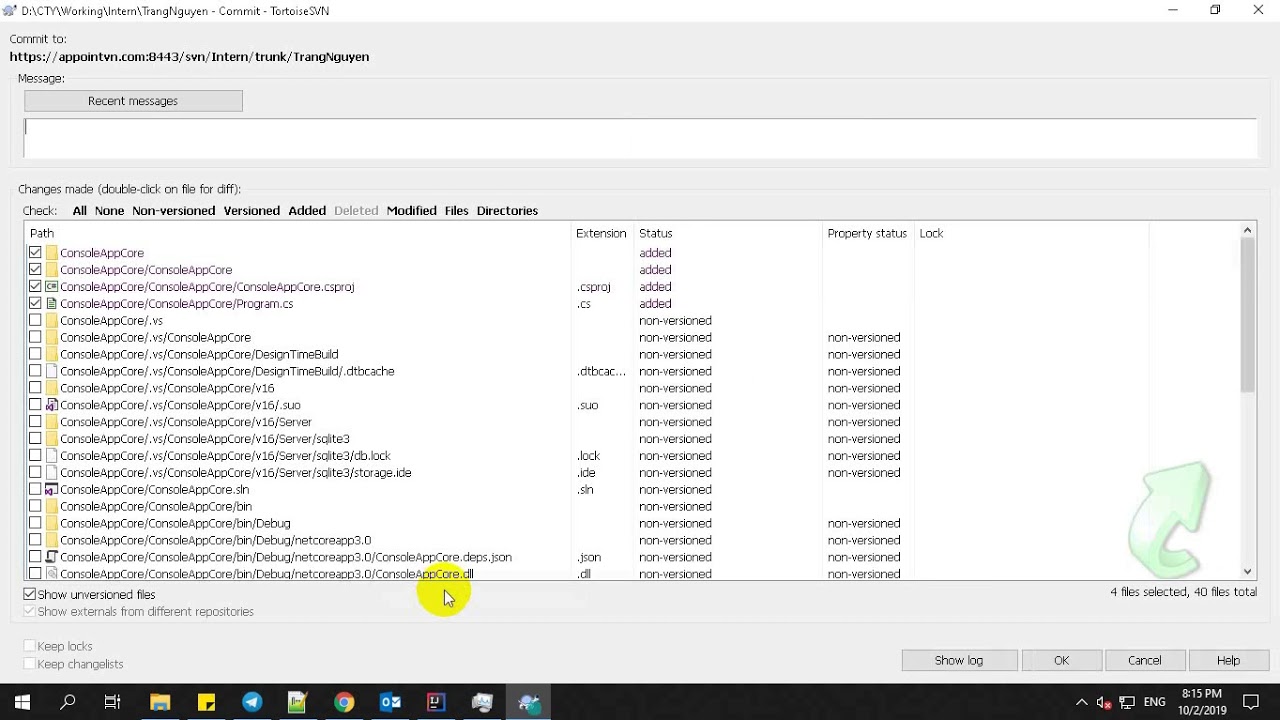
Task: Click the ConsoleAppCore.csproj file icon
Action: (52, 287)
